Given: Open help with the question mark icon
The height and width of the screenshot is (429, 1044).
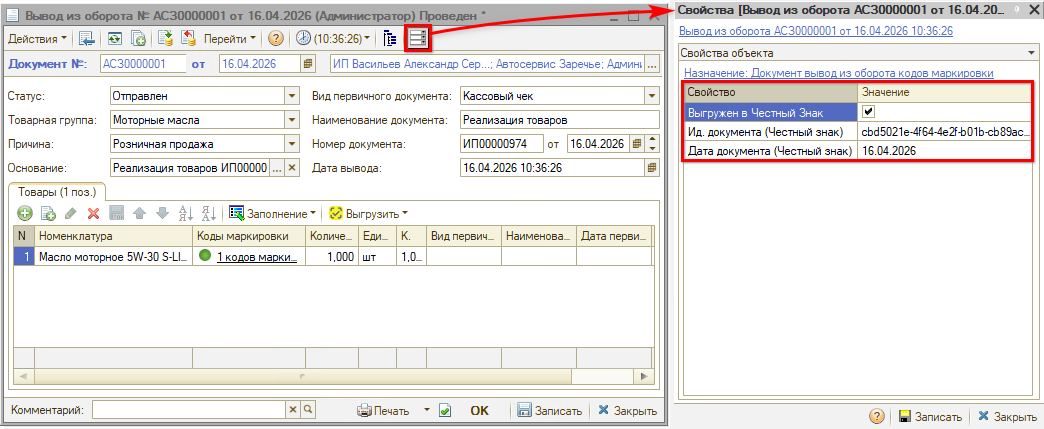Looking at the screenshot, I should pyautogui.click(x=276, y=38).
